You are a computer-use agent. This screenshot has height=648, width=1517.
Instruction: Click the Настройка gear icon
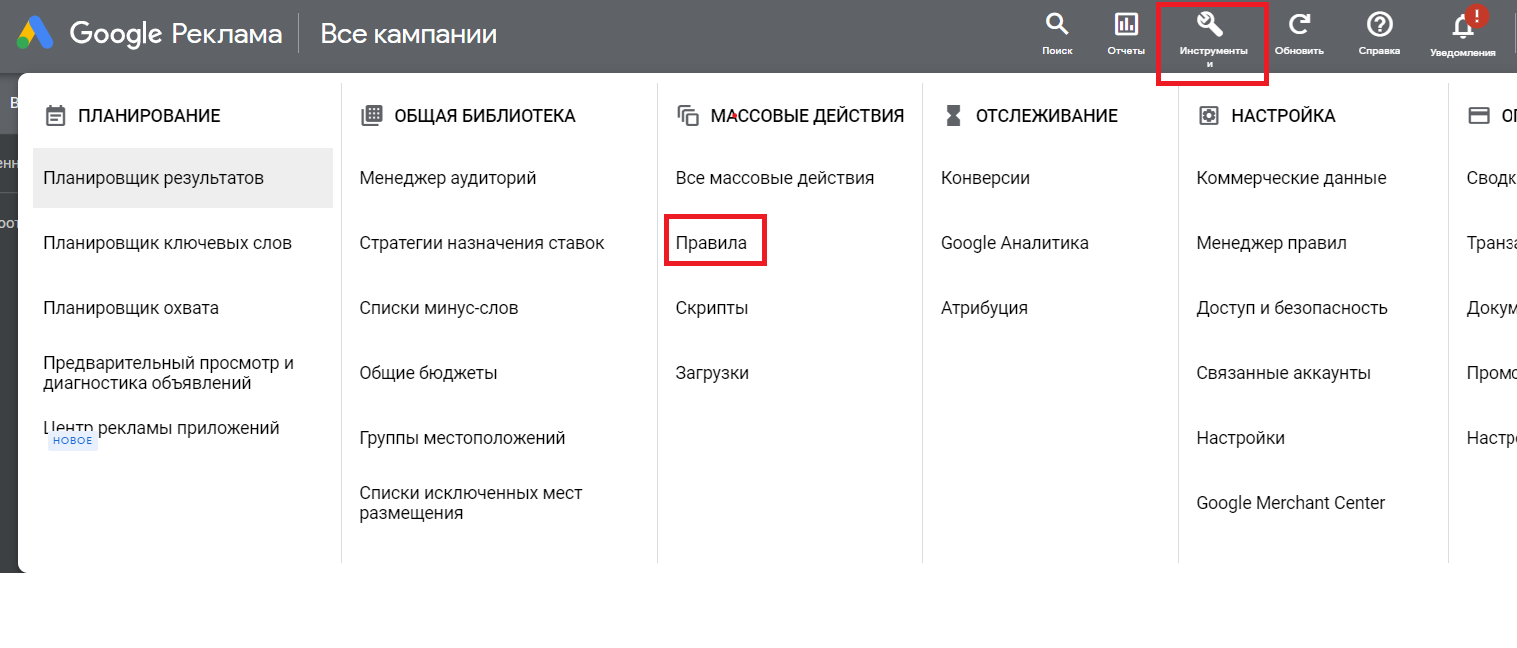(x=1208, y=116)
